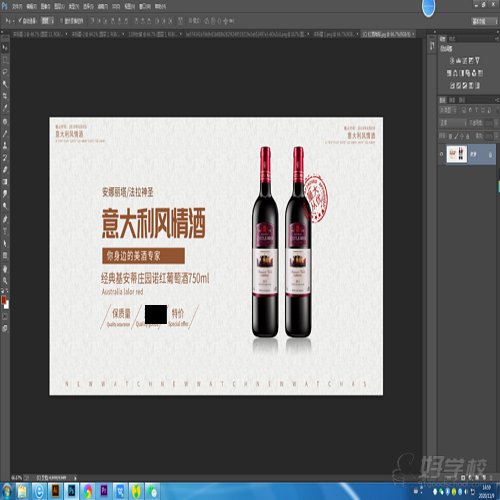Open Adobe Illustrator from the taskbar
This screenshot has height=500, width=500.
(x=55, y=491)
